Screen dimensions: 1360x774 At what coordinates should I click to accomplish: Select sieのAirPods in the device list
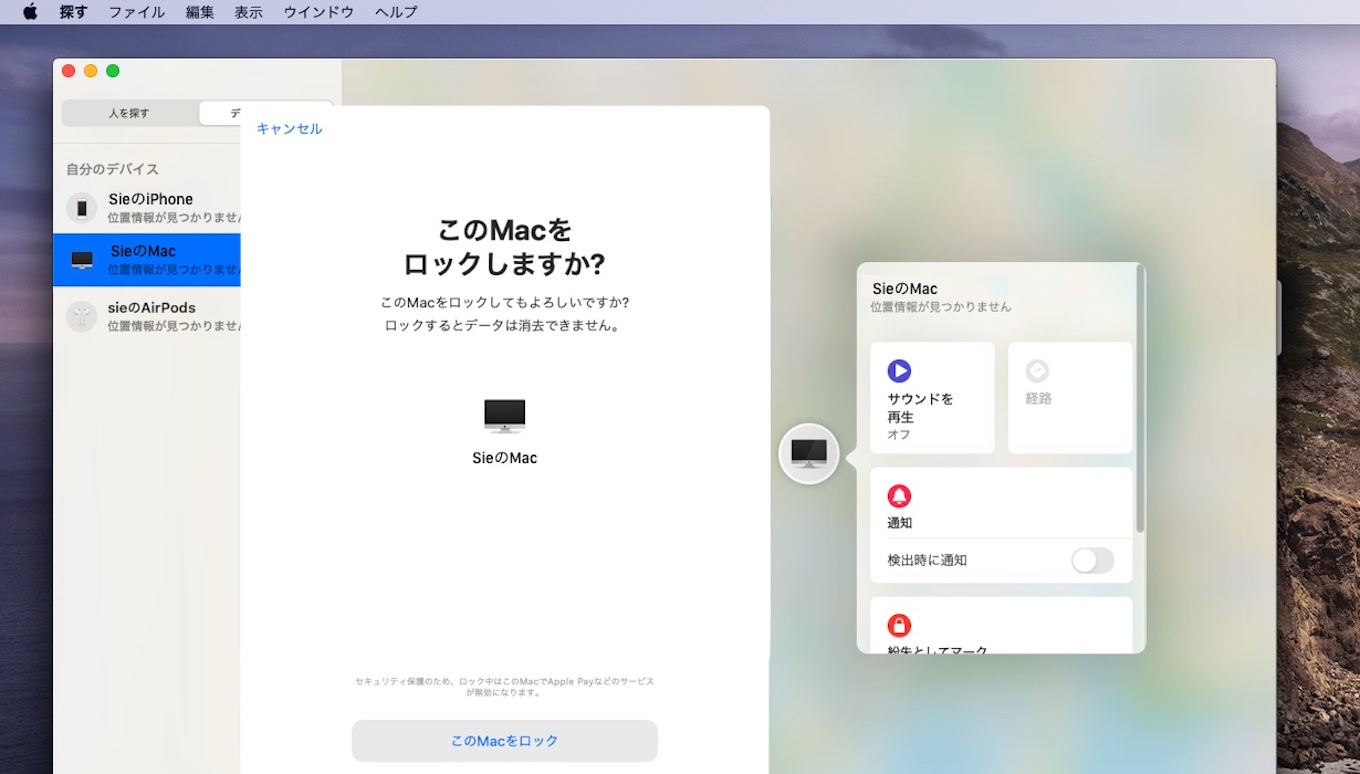(x=147, y=316)
